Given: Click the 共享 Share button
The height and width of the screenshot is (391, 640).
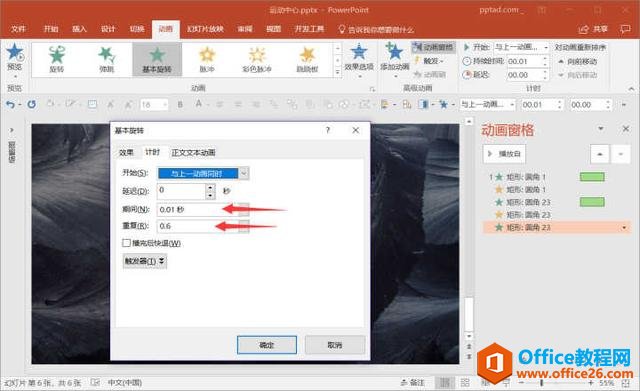Looking at the screenshot, I should (x=594, y=29).
